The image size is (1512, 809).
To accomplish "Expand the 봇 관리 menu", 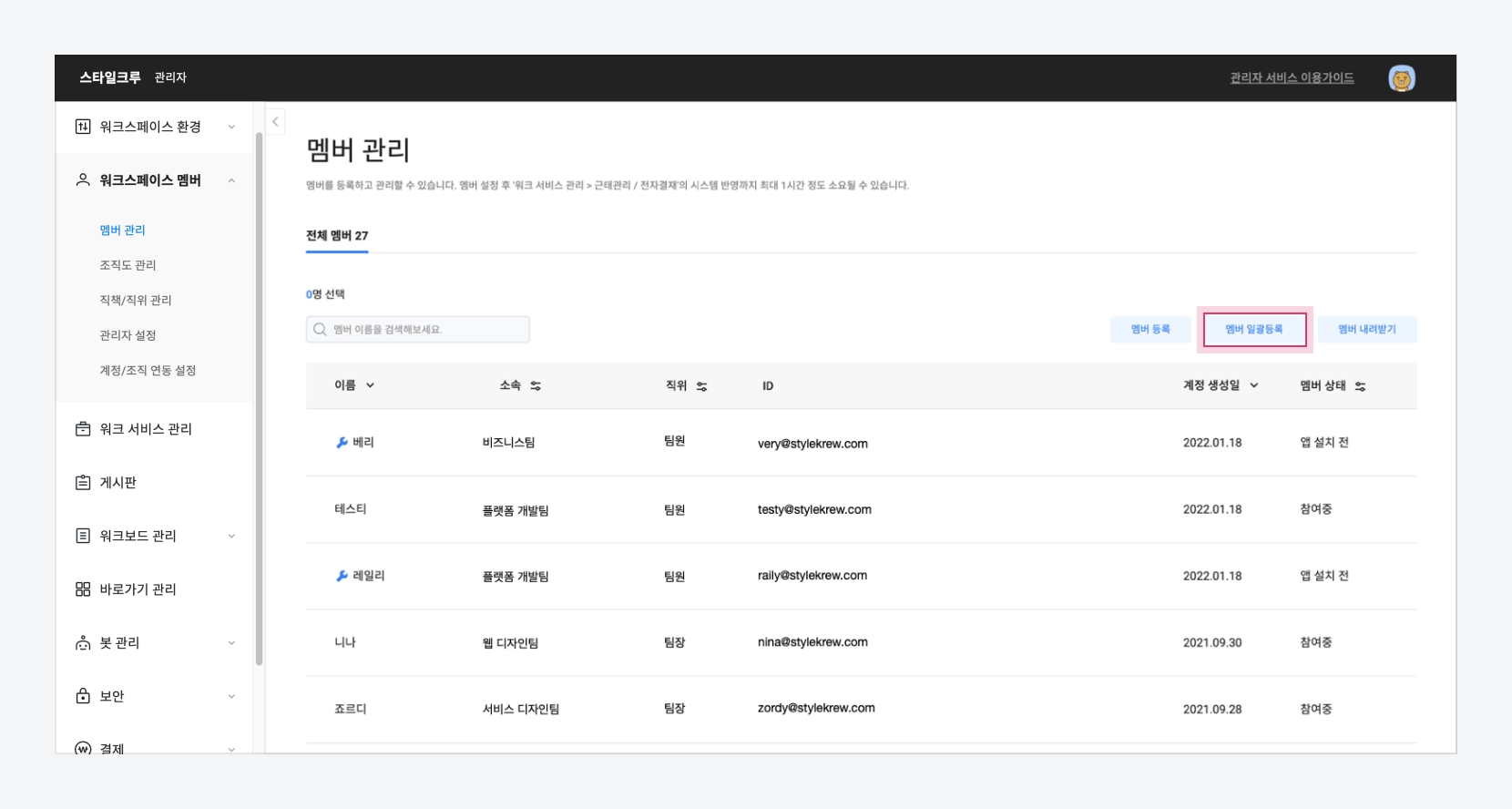I will point(231,643).
